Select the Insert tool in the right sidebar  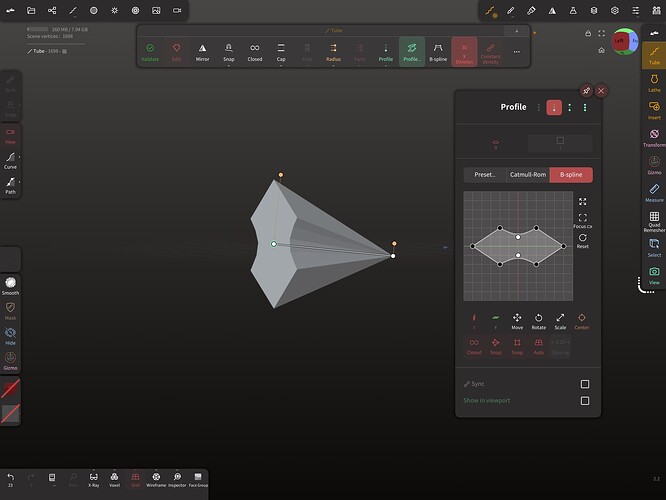click(x=654, y=110)
